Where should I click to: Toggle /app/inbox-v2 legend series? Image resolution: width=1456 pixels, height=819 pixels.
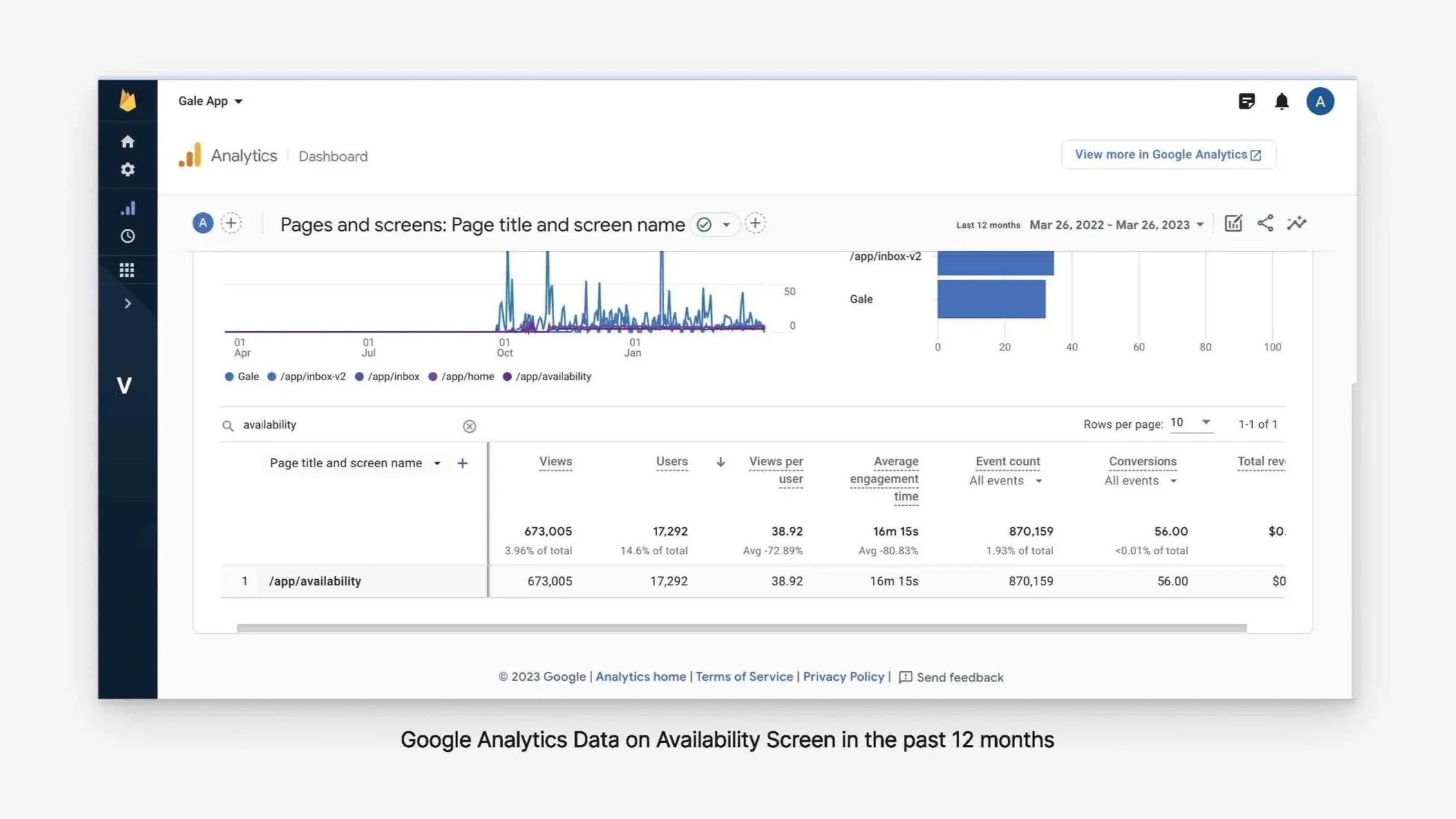306,377
